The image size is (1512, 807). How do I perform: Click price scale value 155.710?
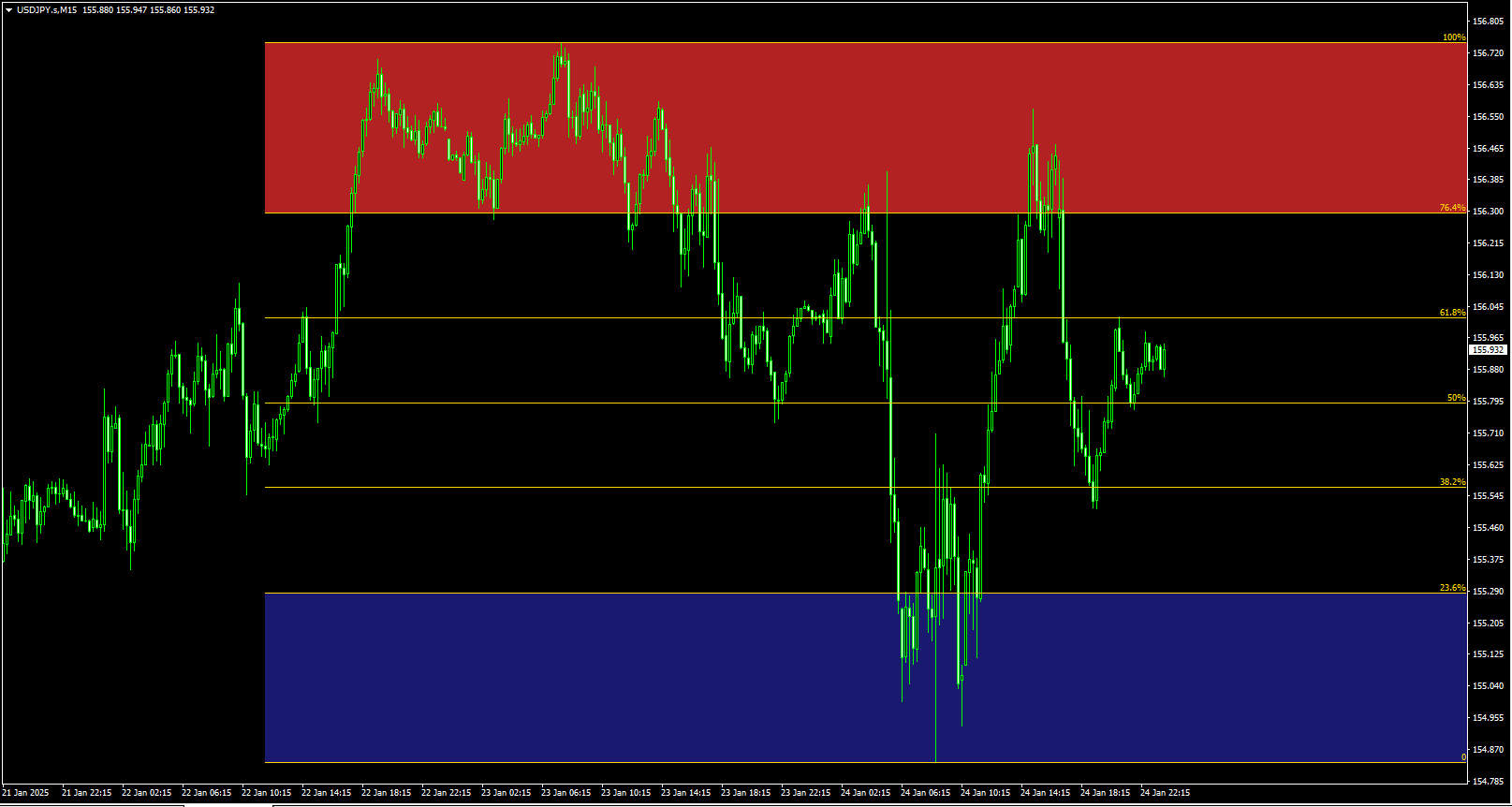1488,433
